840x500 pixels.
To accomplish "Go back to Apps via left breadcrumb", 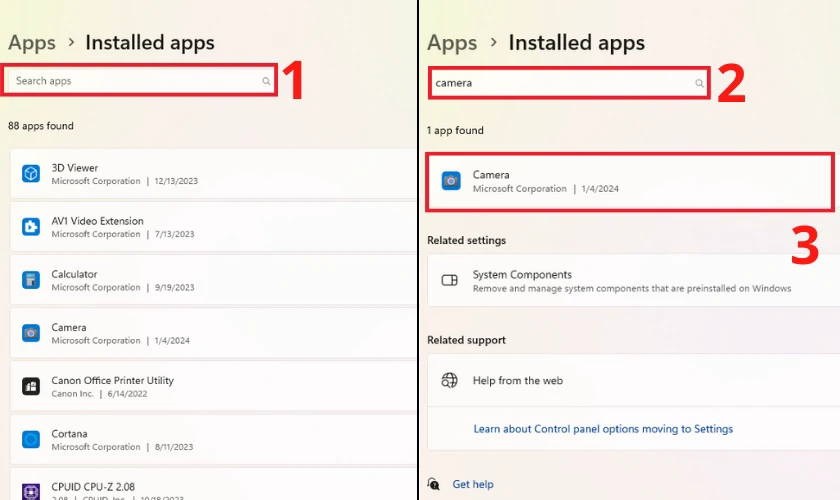I will 32,43.
